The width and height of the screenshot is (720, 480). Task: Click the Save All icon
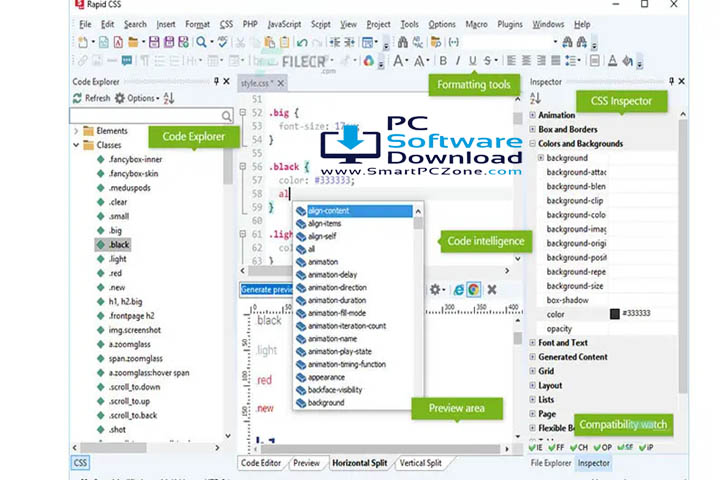169,42
